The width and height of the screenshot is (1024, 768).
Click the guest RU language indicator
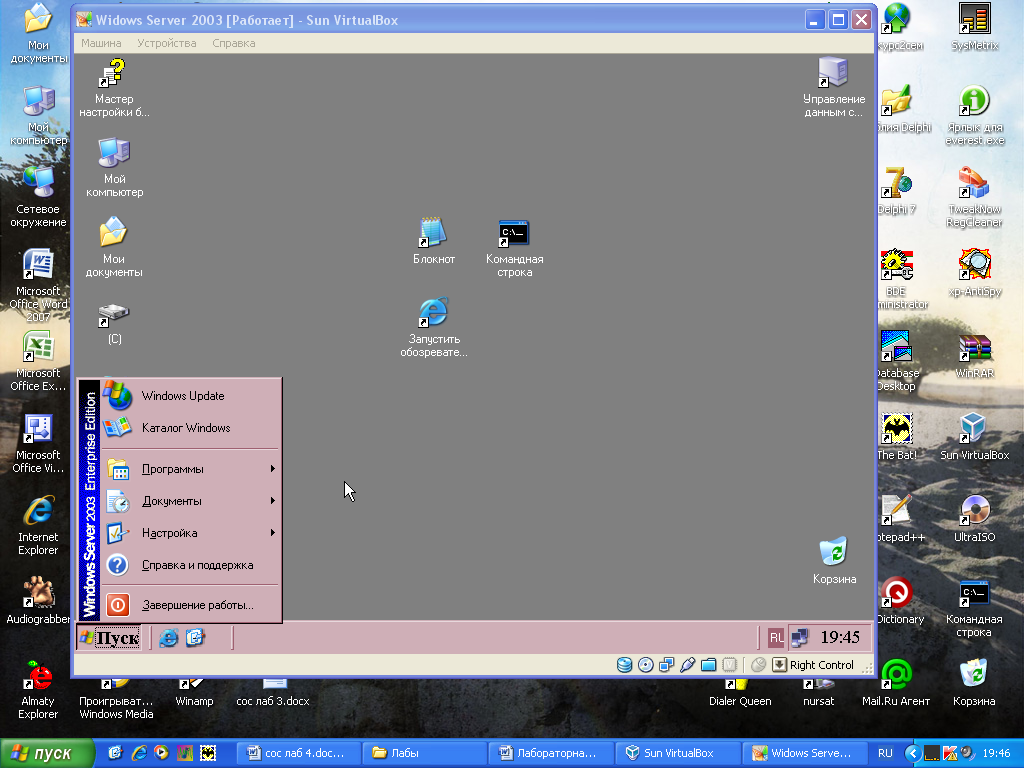pyautogui.click(x=775, y=637)
